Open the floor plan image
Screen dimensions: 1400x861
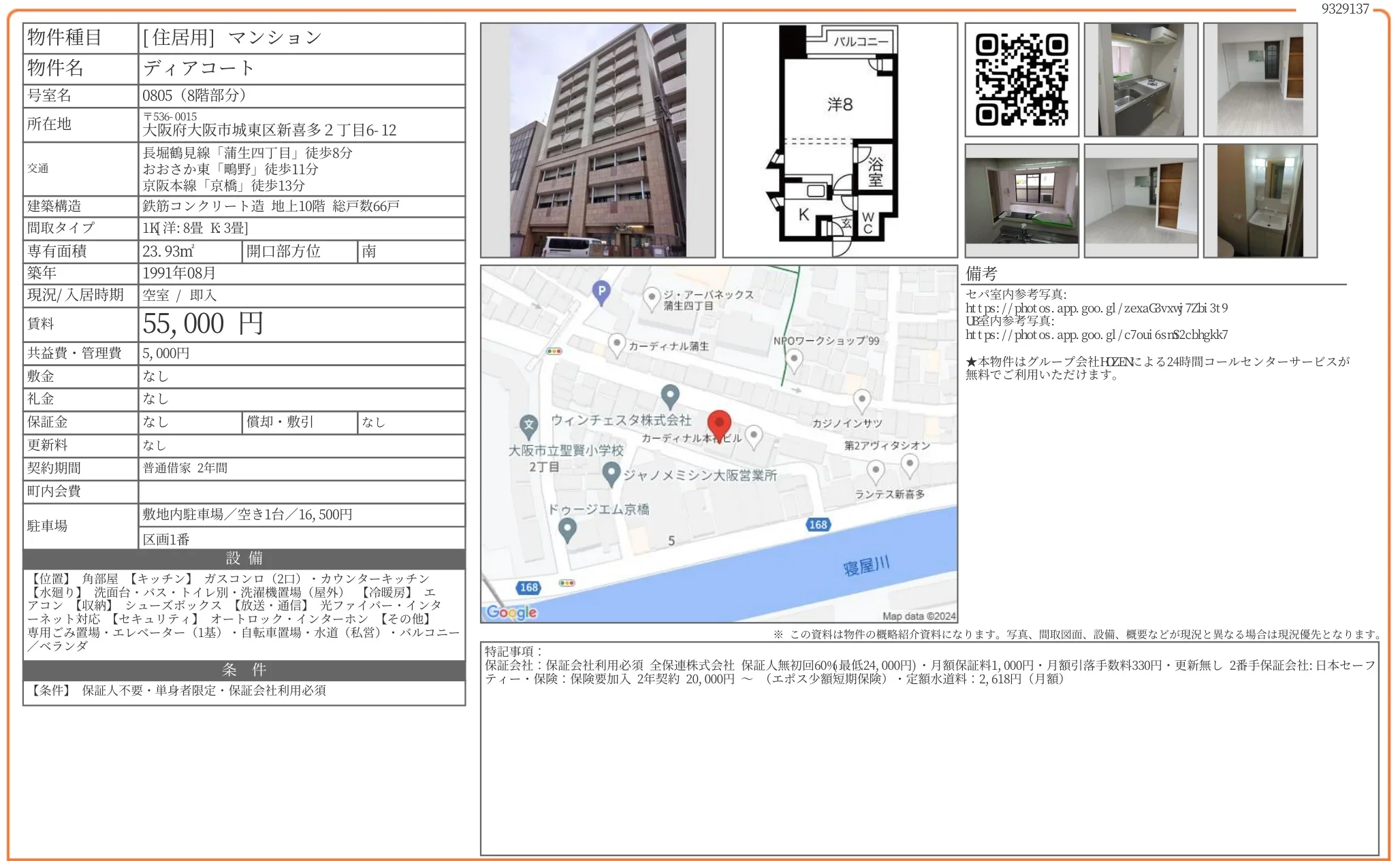click(x=840, y=140)
